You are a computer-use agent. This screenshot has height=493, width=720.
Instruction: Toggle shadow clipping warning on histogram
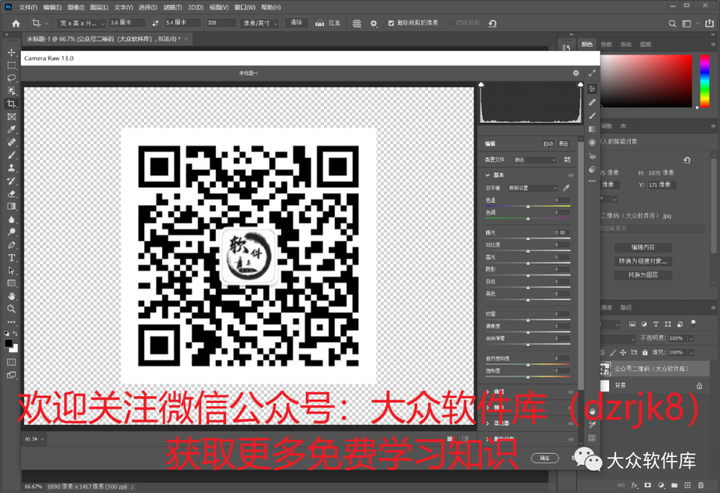pos(481,84)
